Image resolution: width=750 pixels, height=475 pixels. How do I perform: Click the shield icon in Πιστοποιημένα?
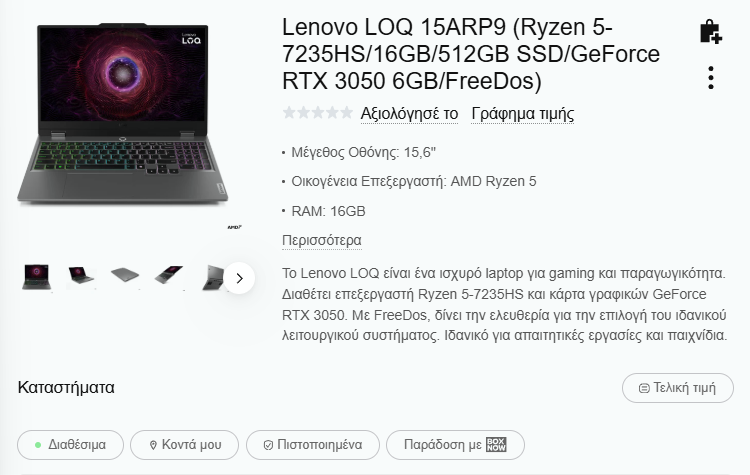click(268, 445)
